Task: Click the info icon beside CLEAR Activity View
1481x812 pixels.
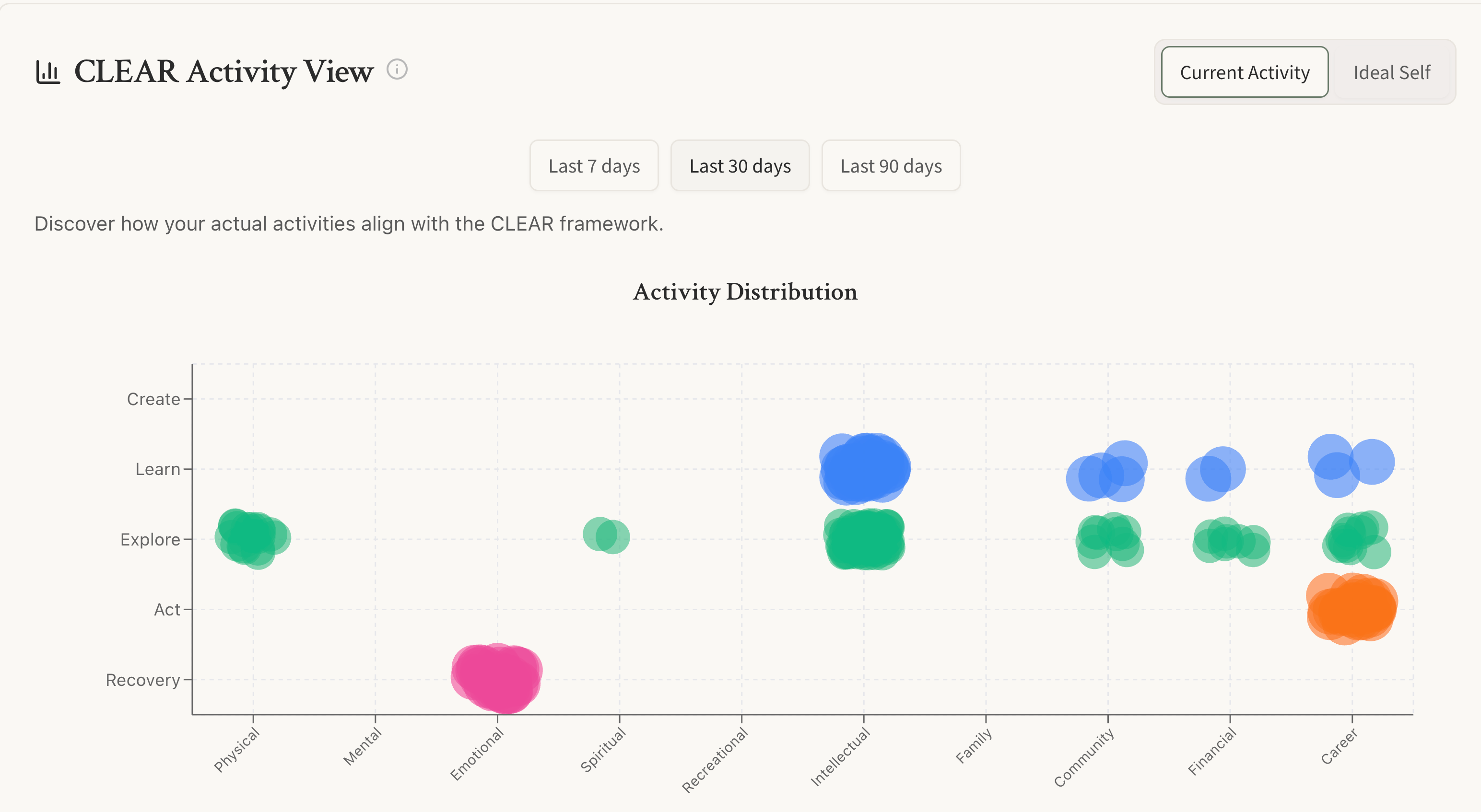Action: pos(397,70)
